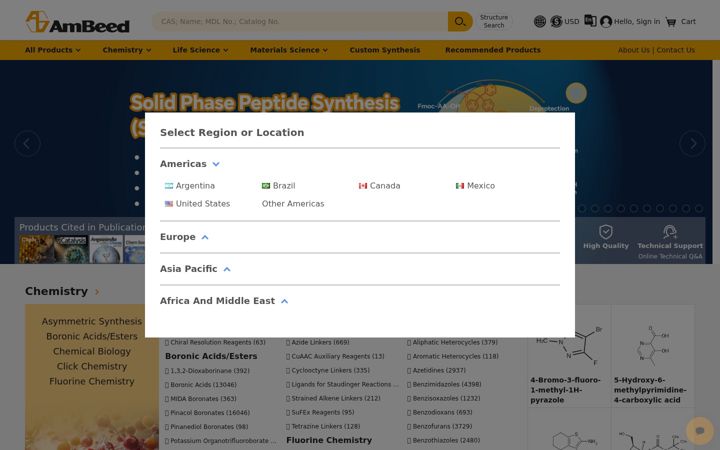Select Click Chemistry category
The image size is (720, 450).
pyautogui.click(x=92, y=366)
